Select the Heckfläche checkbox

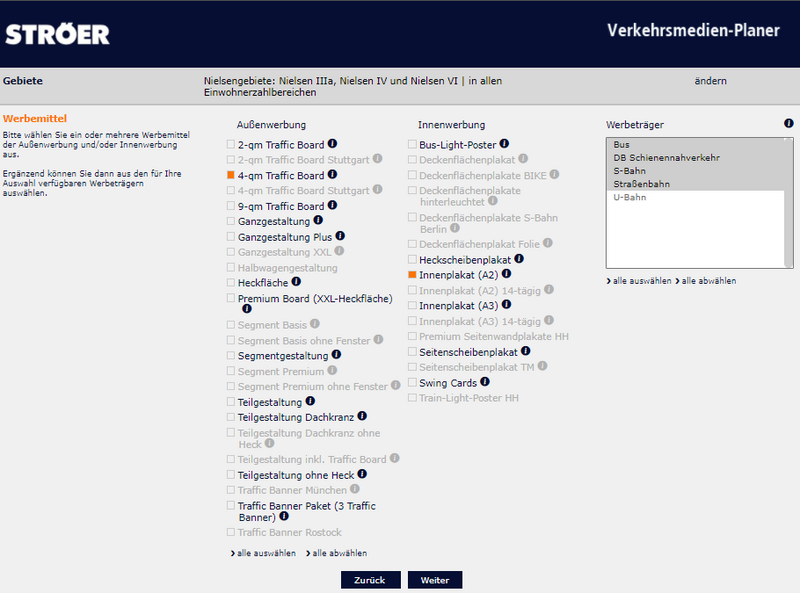pyautogui.click(x=231, y=282)
